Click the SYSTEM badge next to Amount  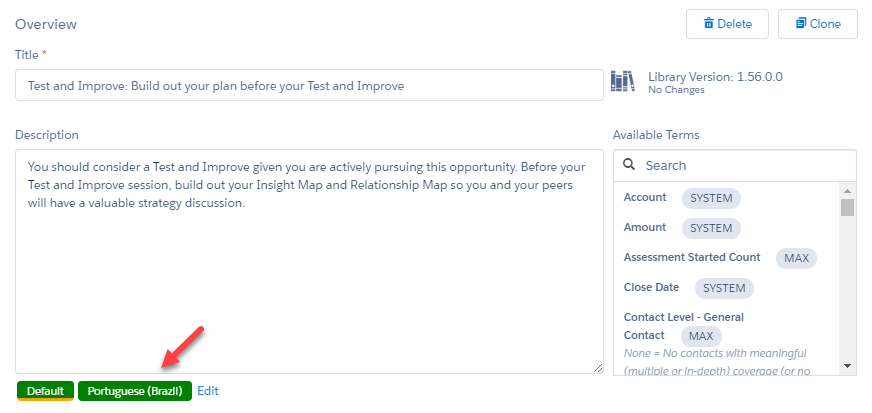(x=711, y=228)
